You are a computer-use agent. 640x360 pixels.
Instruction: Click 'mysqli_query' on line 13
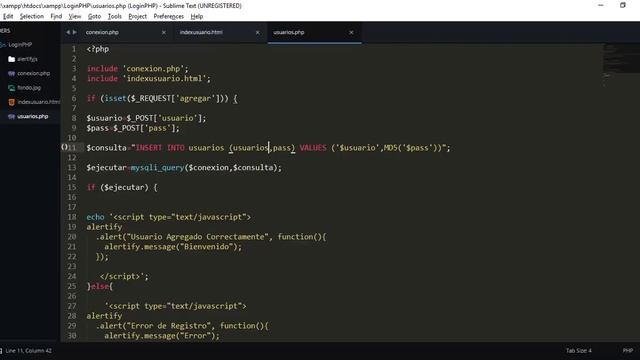click(x=158, y=168)
